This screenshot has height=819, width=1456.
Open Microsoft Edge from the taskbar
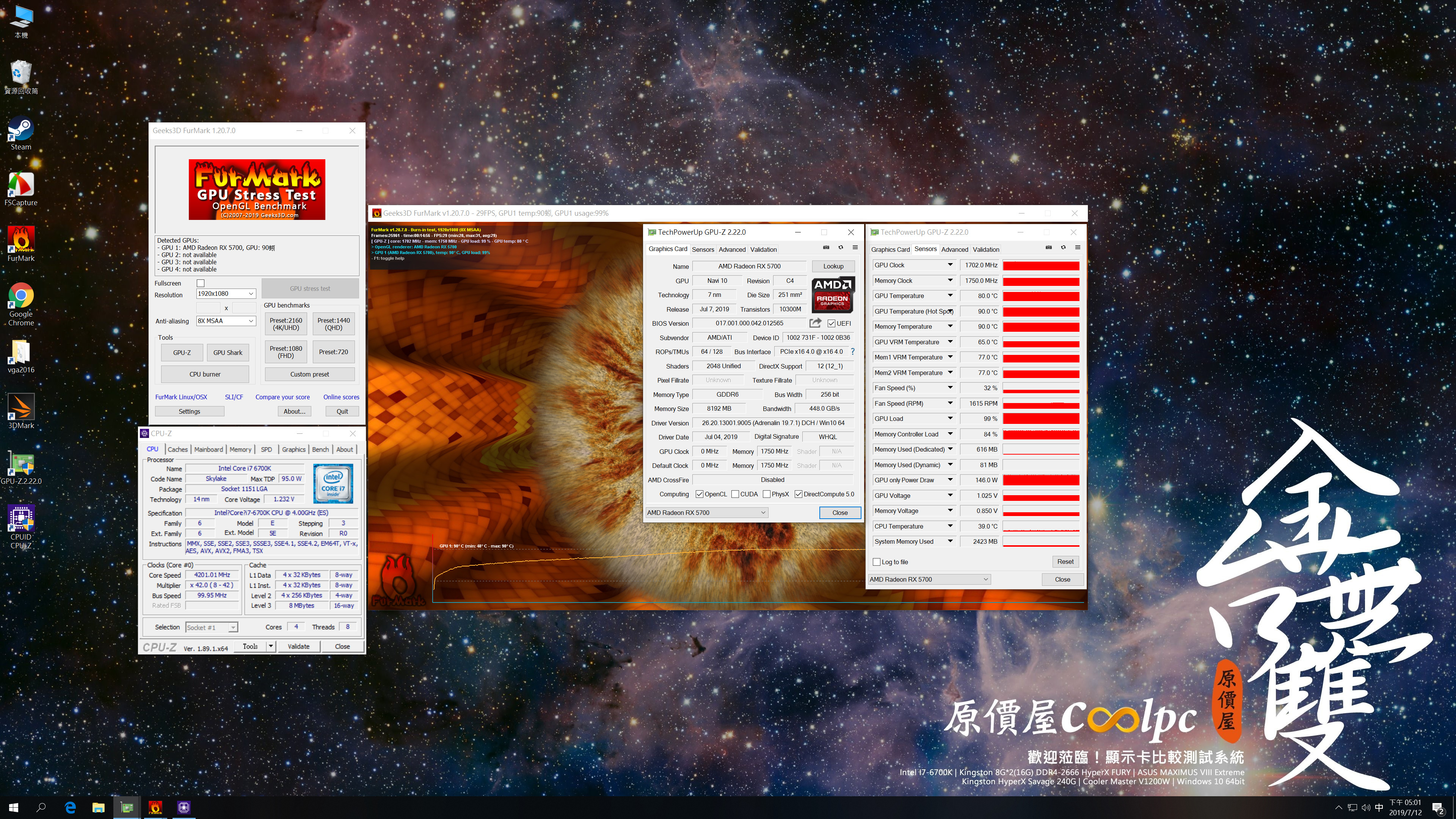[x=70, y=807]
